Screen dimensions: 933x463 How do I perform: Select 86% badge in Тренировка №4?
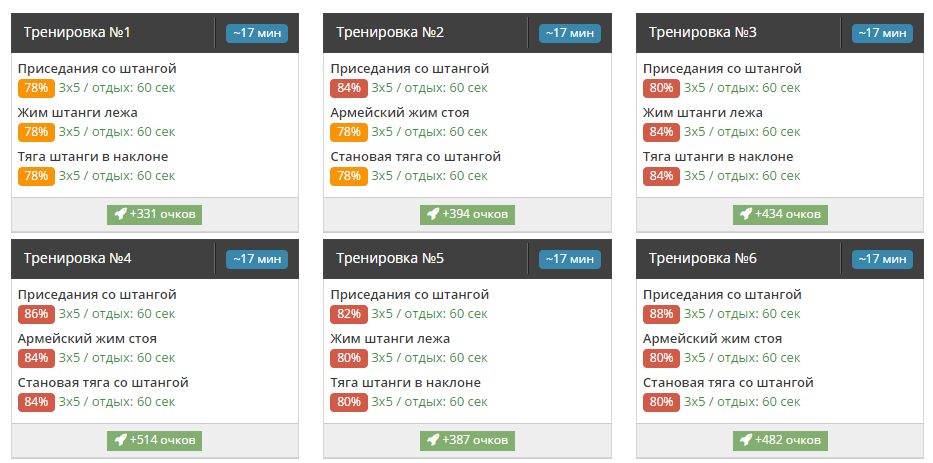tap(36, 314)
